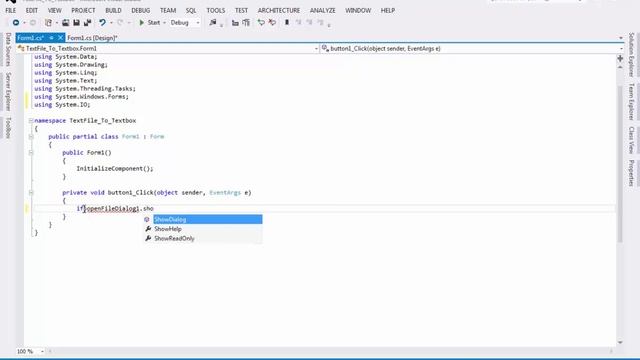Screen dimensions: 640x360
Task: Open the New Project icon dropdown arrow
Action: [57, 23]
